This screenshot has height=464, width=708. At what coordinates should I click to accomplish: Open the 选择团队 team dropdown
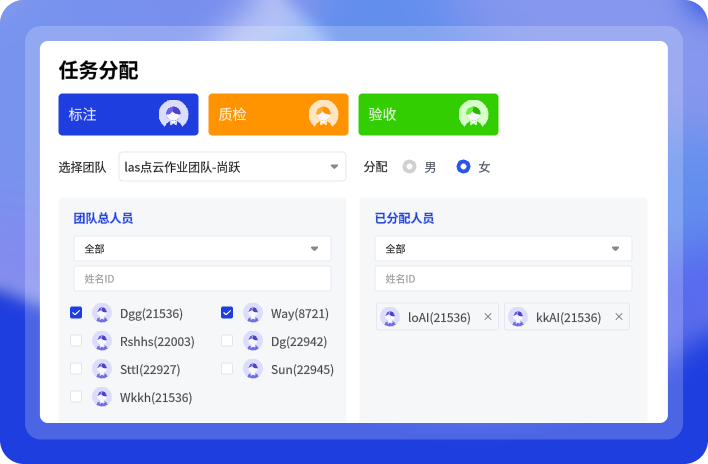(232, 167)
